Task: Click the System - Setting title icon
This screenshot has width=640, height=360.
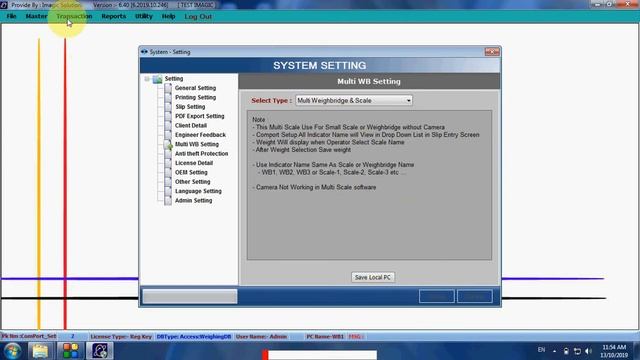Action: tap(144, 52)
